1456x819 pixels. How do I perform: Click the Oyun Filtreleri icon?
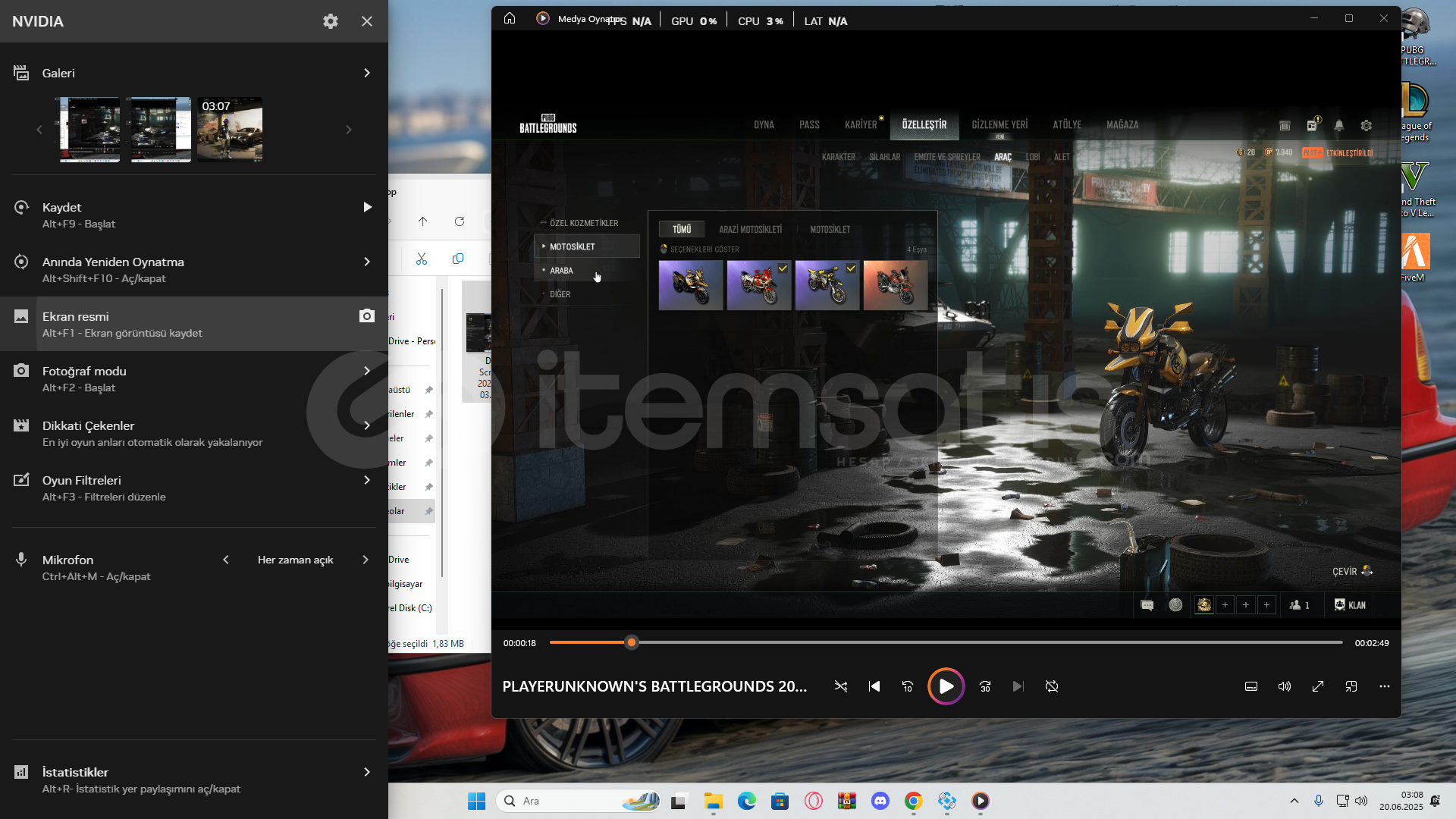21,480
